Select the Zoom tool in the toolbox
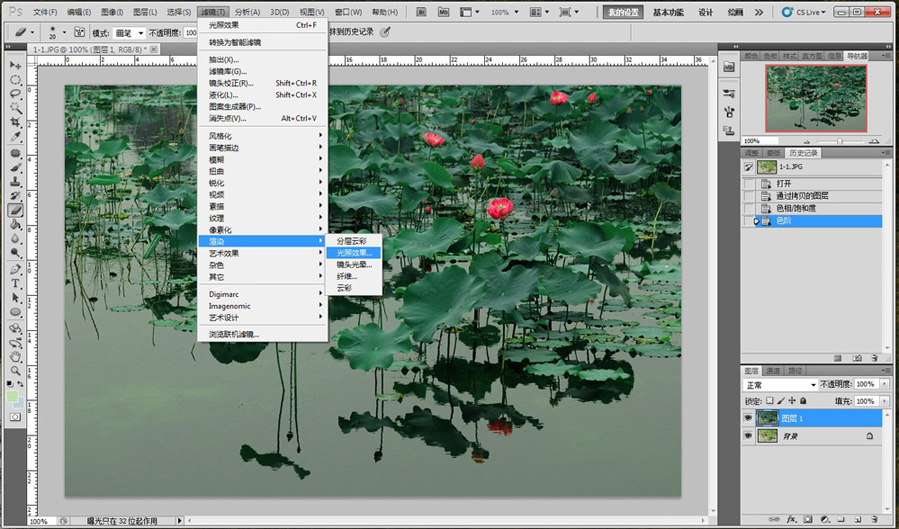The height and width of the screenshot is (529, 899). pos(15,371)
